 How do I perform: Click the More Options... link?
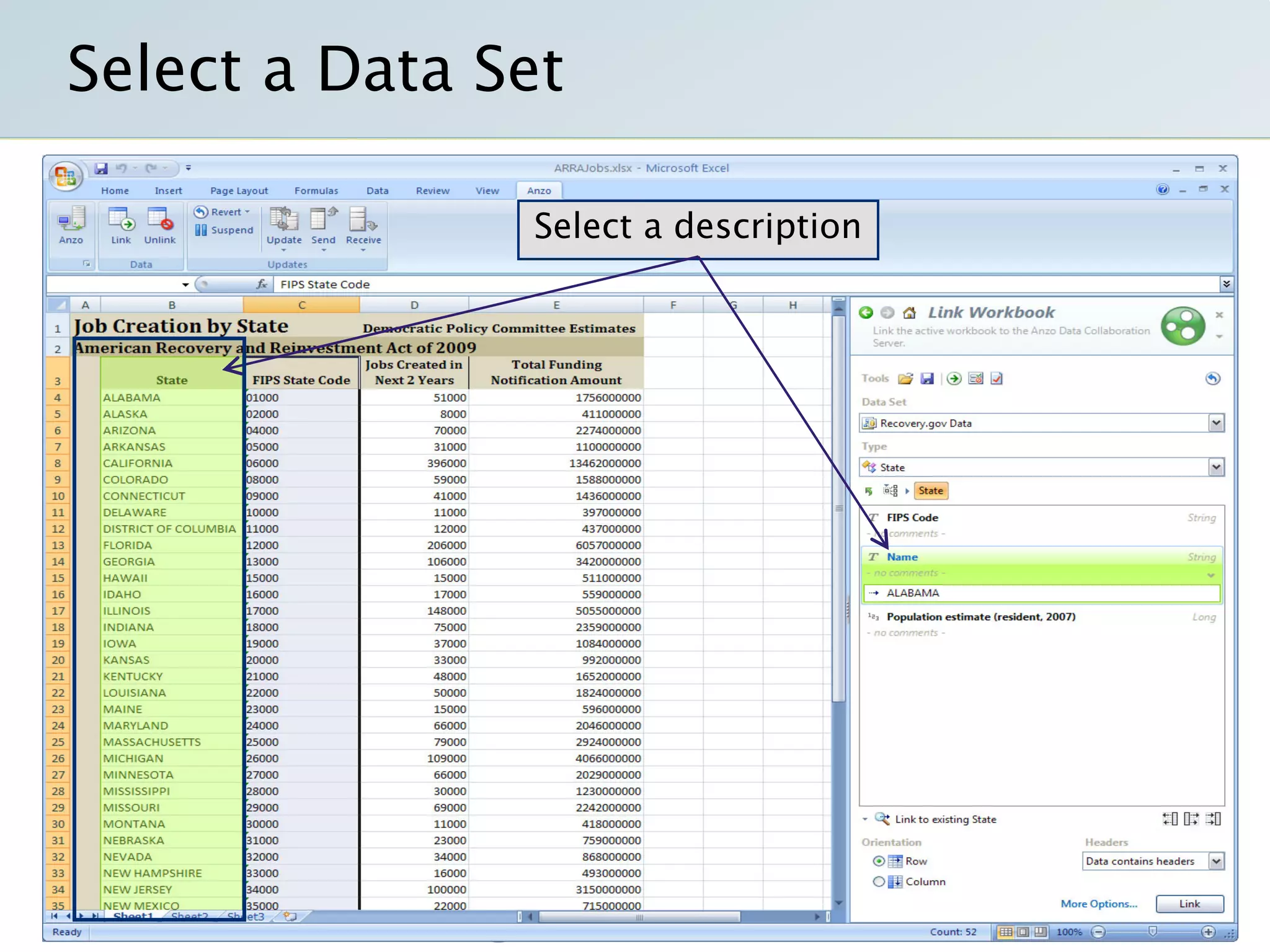1099,904
